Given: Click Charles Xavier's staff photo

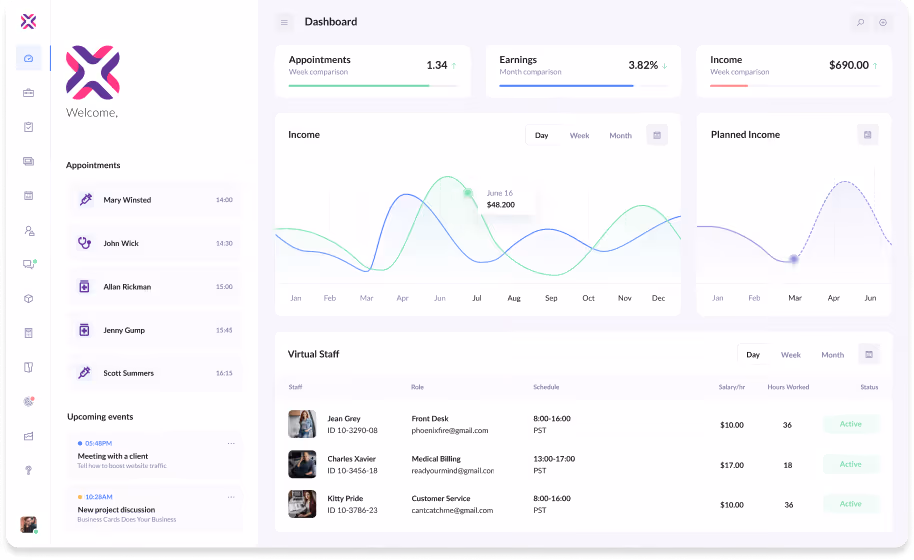Looking at the screenshot, I should [x=302, y=464].
